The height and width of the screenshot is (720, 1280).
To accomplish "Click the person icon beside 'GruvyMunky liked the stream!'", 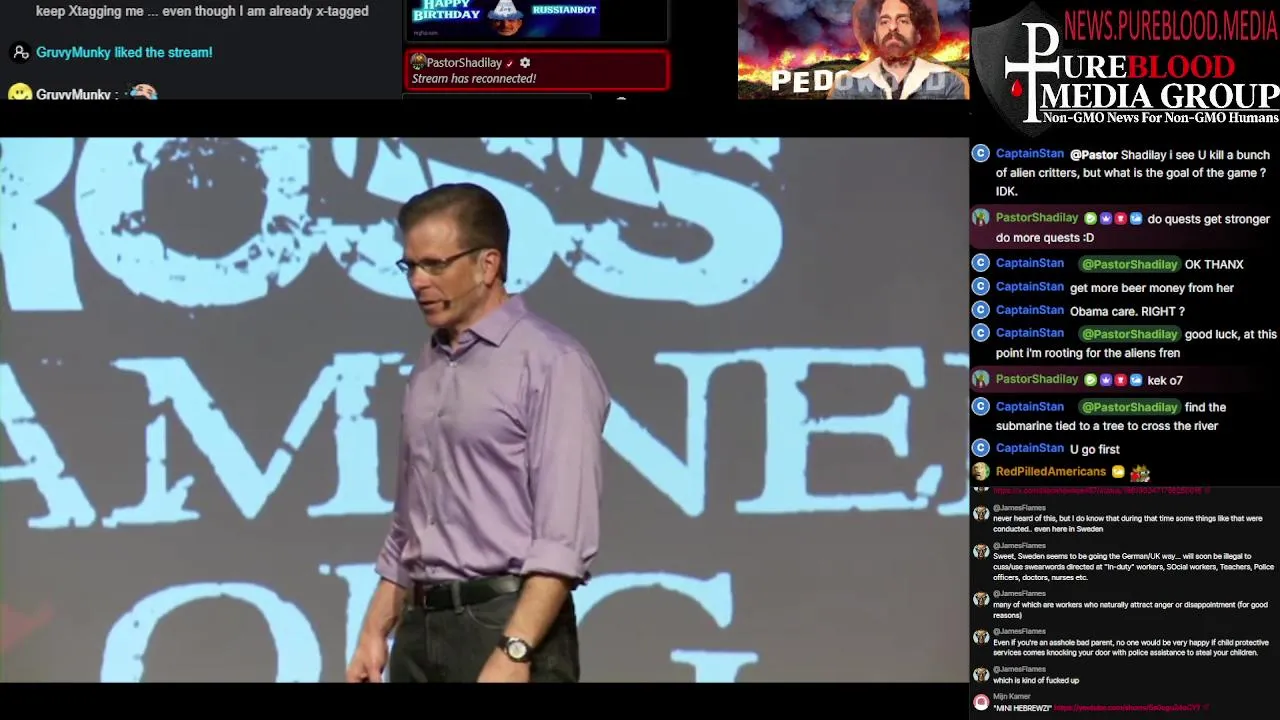I will tap(20, 52).
